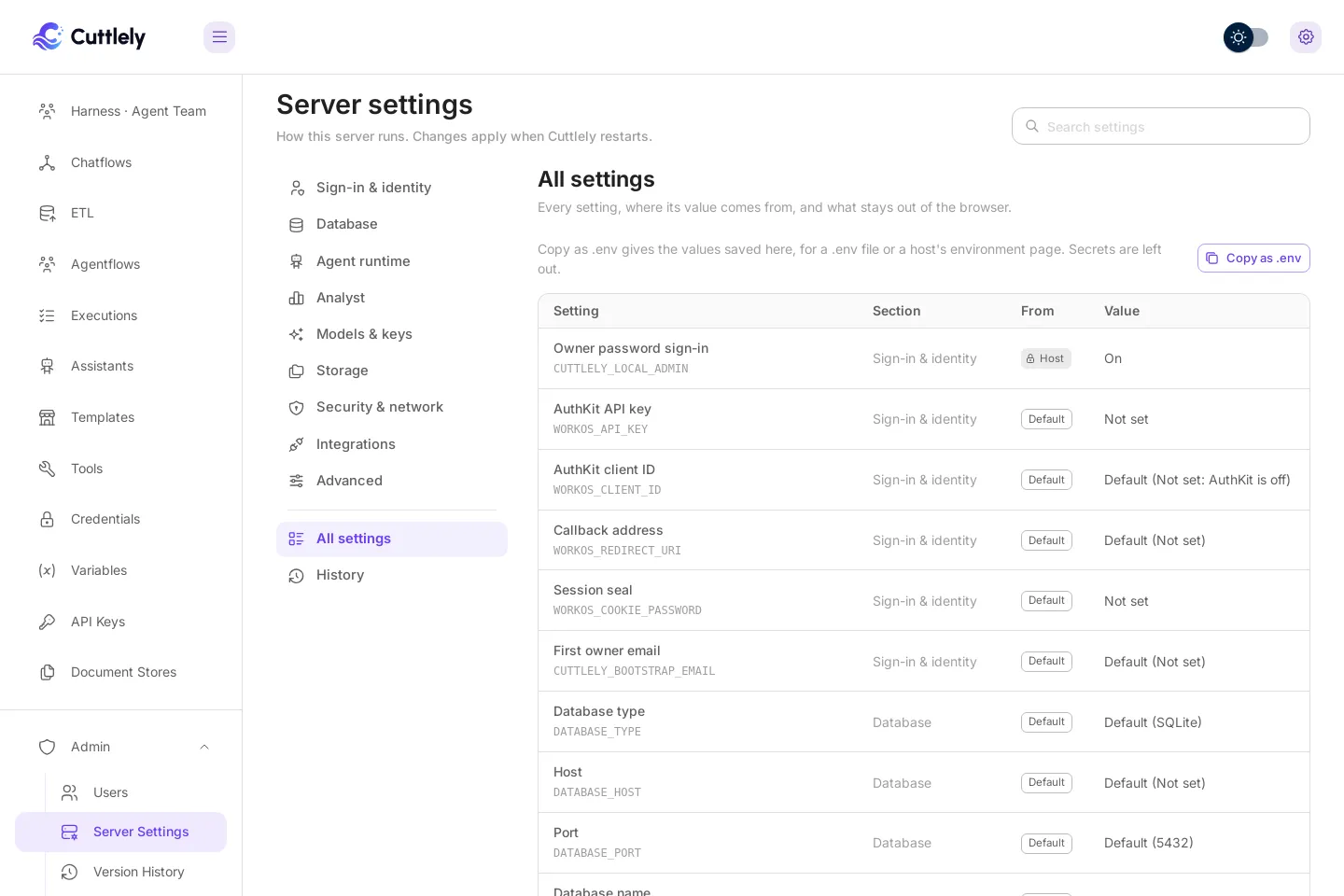Collapse the Admin section chevron
This screenshot has width=1344, height=896.
(204, 747)
